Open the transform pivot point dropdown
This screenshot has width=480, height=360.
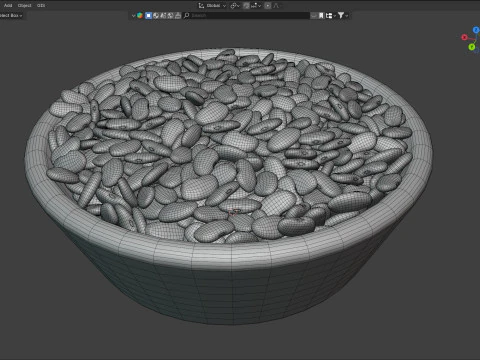pyautogui.click(x=235, y=6)
